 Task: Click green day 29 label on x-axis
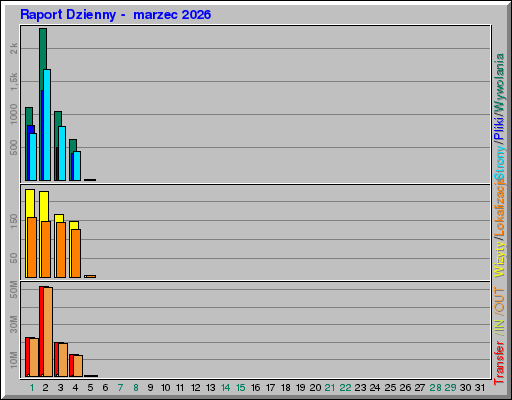click(x=450, y=388)
